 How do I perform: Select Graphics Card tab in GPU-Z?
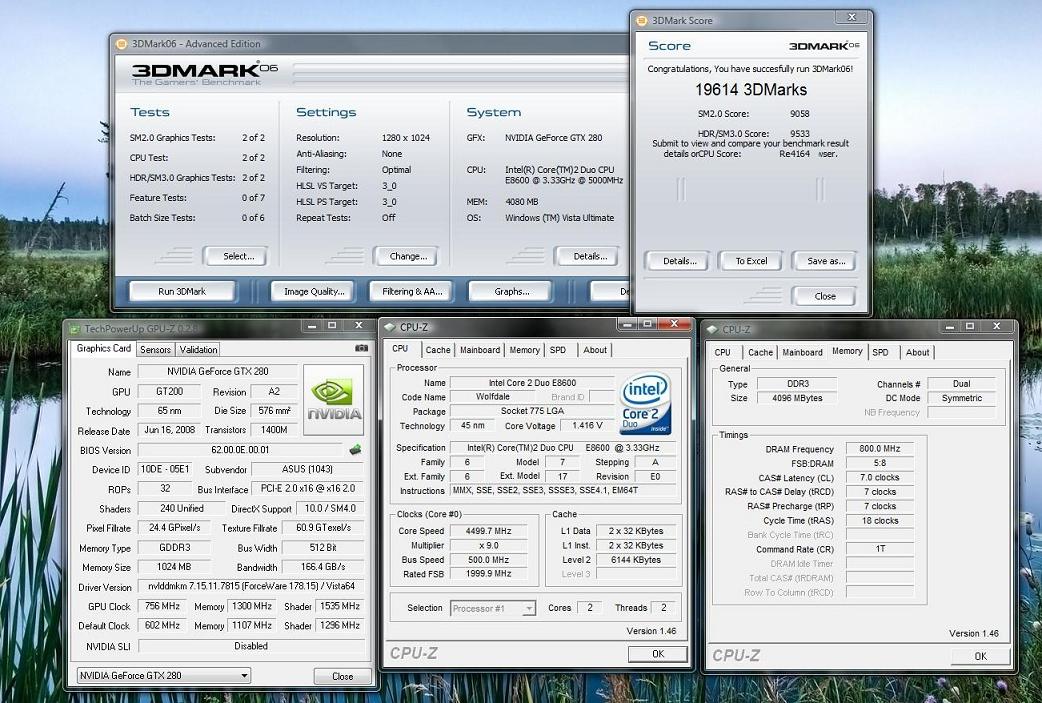click(x=104, y=348)
